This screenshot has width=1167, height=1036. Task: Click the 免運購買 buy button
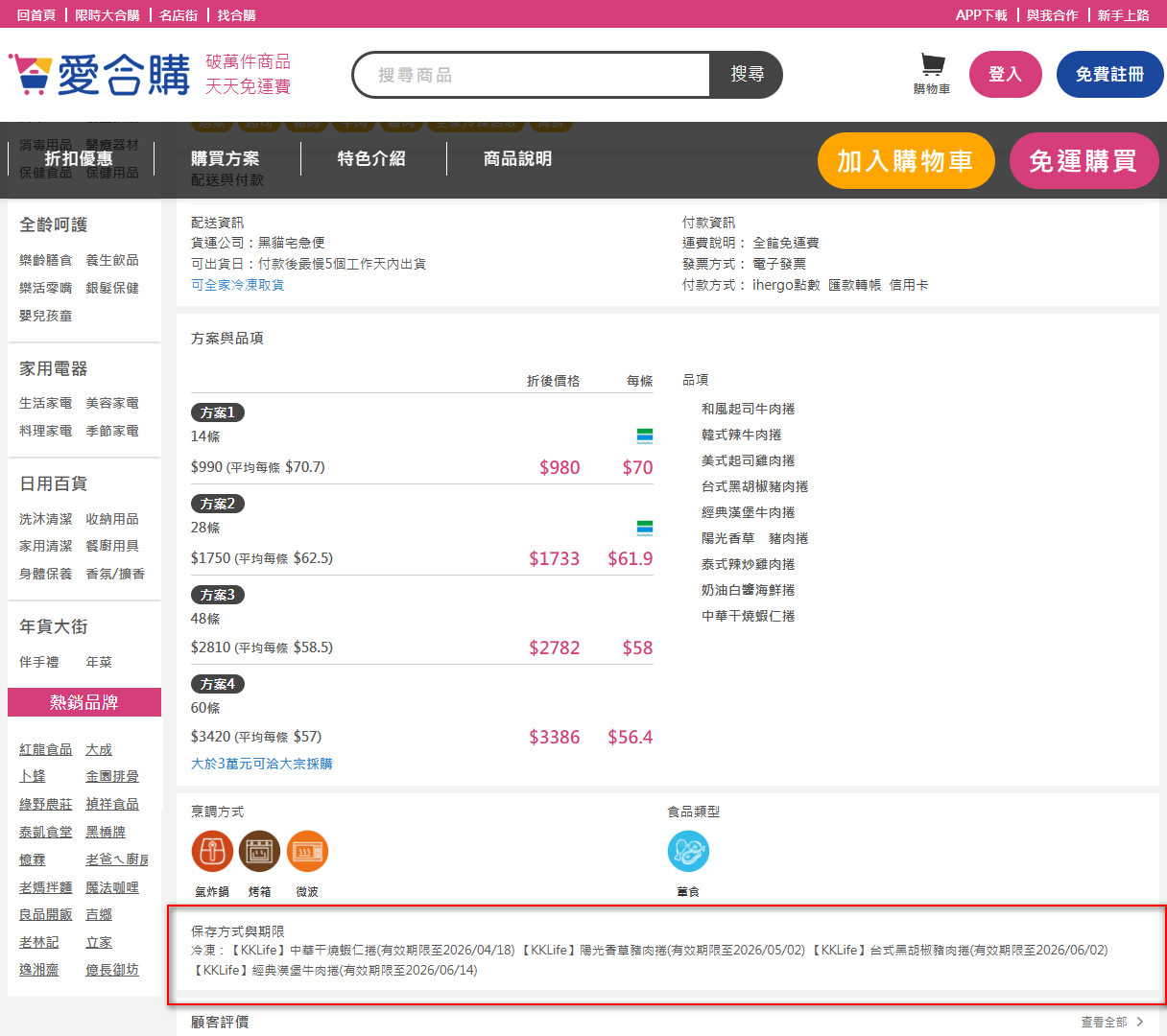[1084, 160]
